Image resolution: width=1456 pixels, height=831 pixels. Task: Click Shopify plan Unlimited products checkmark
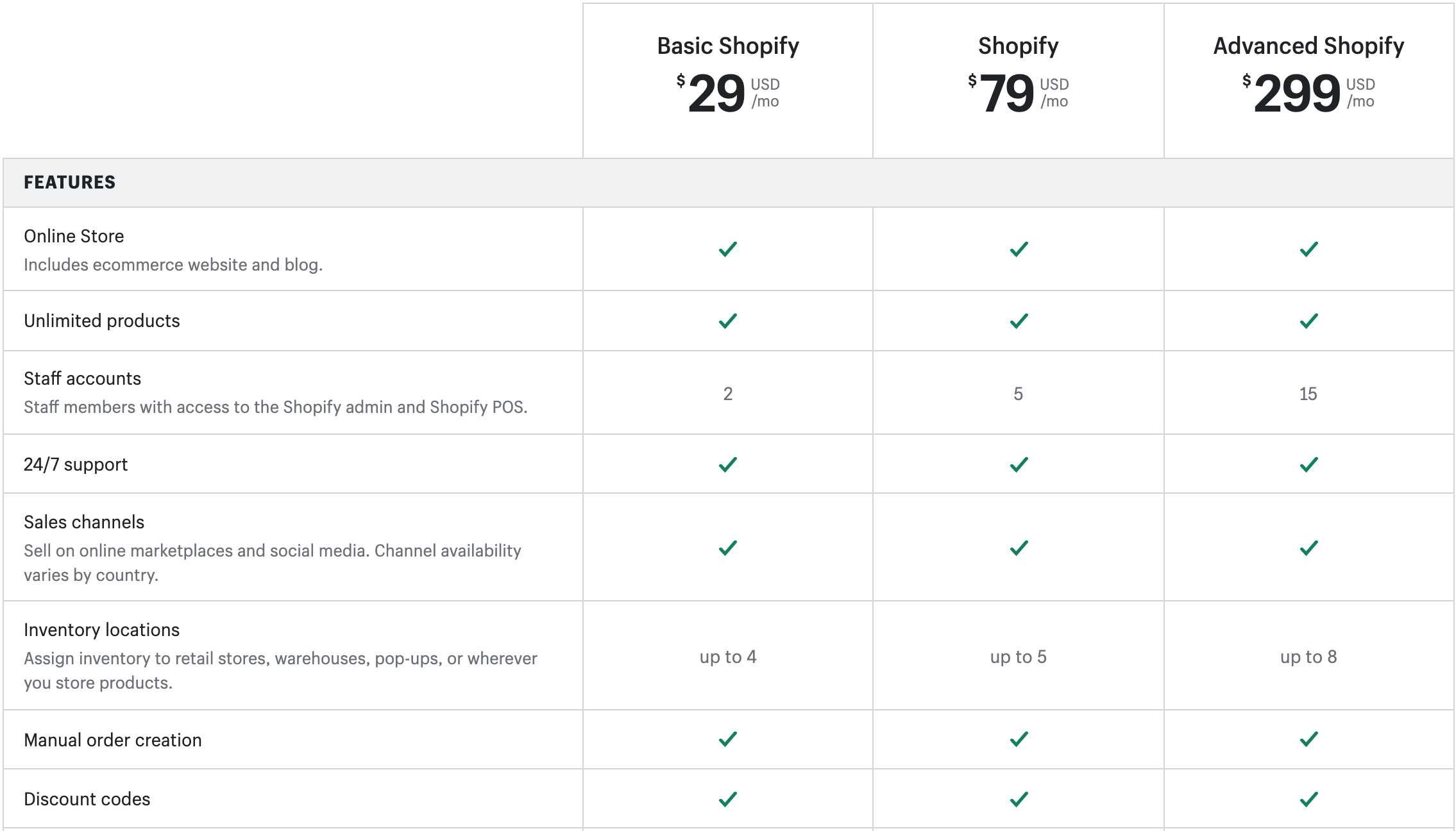pyautogui.click(x=1019, y=321)
